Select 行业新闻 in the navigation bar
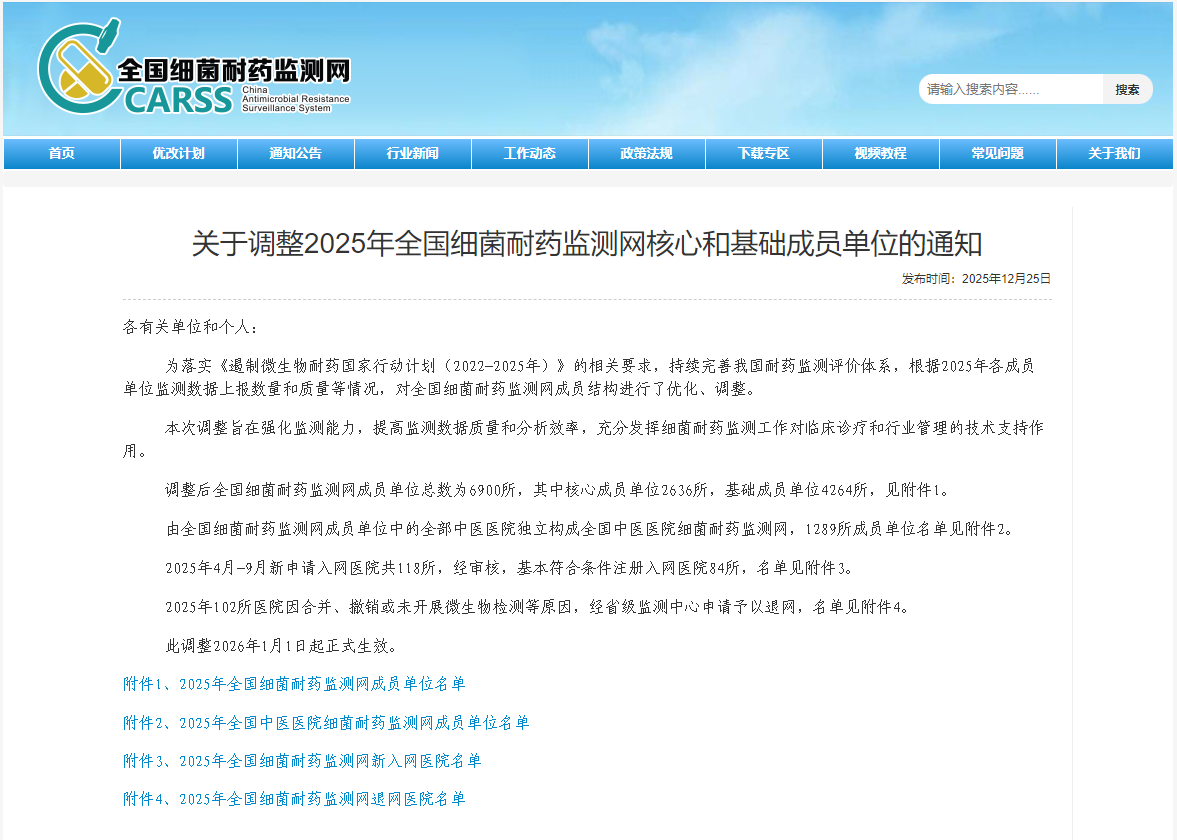The width and height of the screenshot is (1177, 840). pyautogui.click(x=412, y=153)
